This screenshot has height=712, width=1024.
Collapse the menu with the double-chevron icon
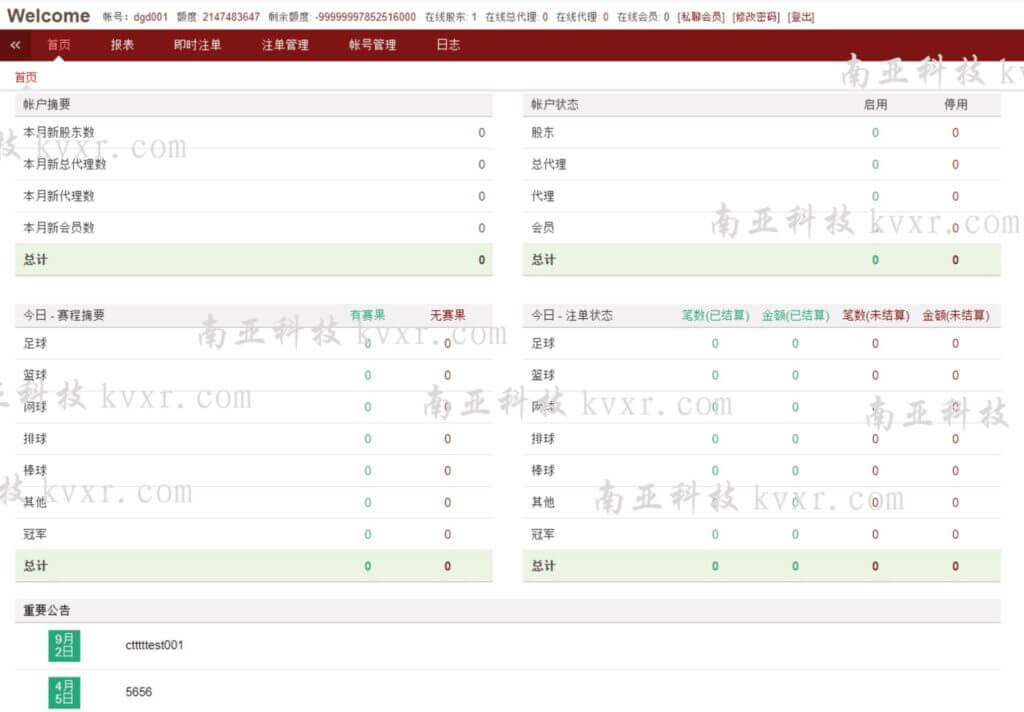pyautogui.click(x=15, y=45)
